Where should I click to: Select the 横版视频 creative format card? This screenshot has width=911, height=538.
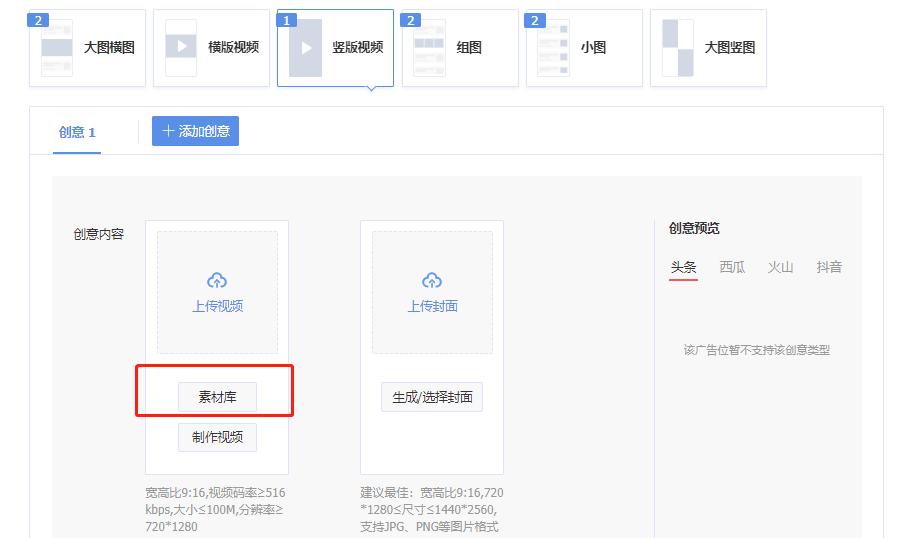(211, 48)
